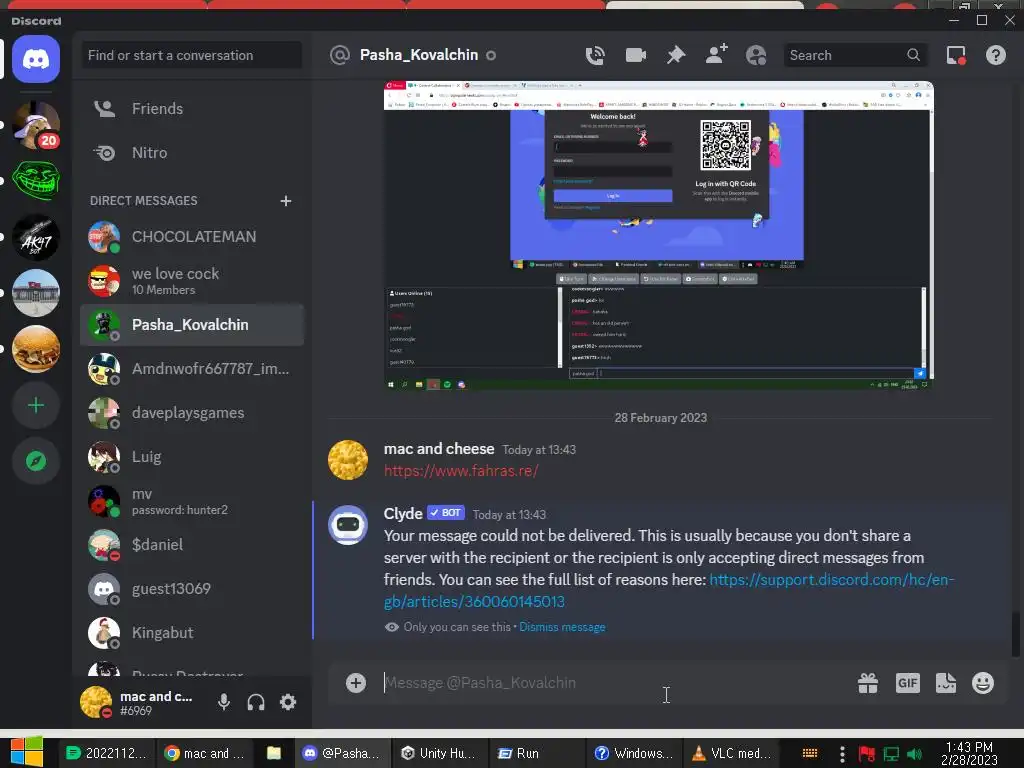Open sticker picker
The width and height of the screenshot is (1024, 768).
(946, 683)
